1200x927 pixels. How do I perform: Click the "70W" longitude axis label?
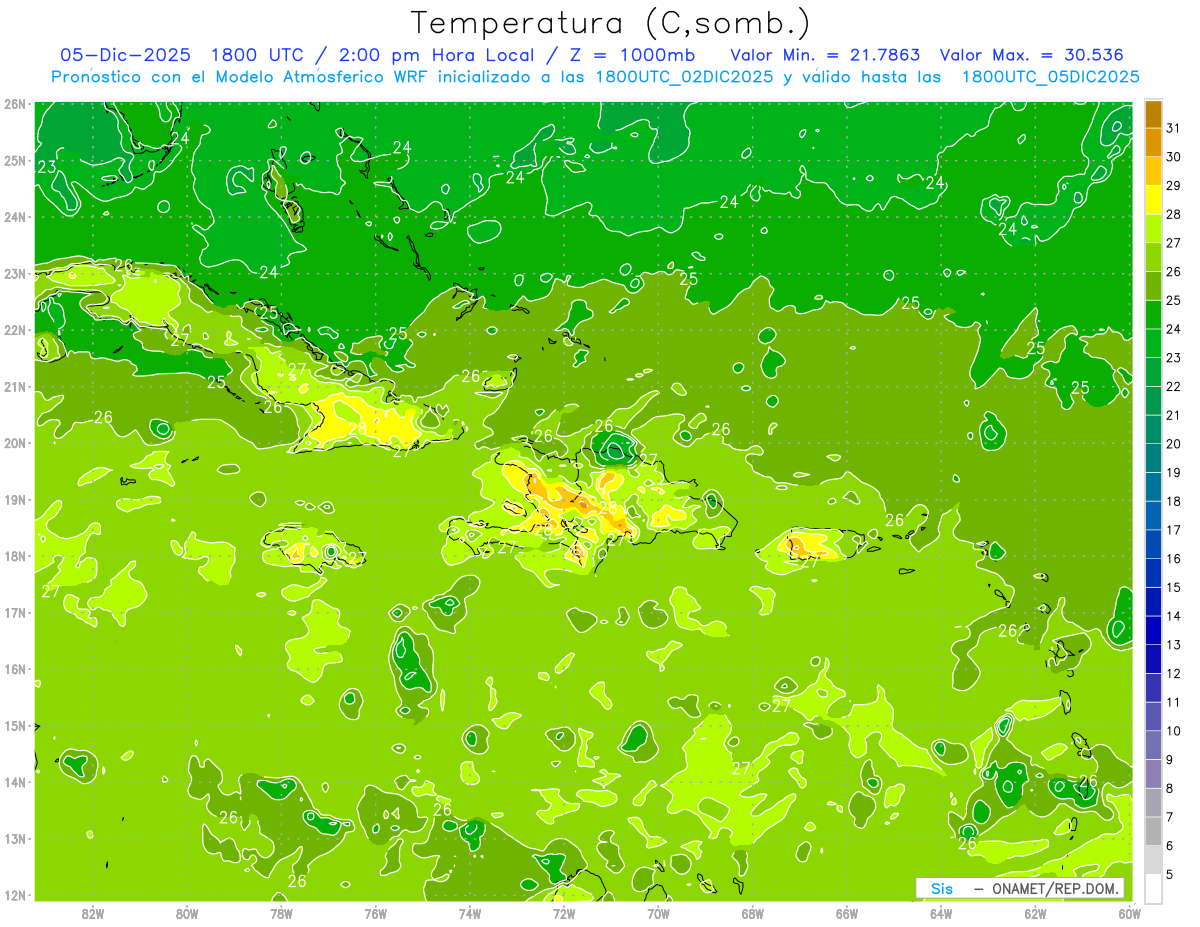coord(658,913)
